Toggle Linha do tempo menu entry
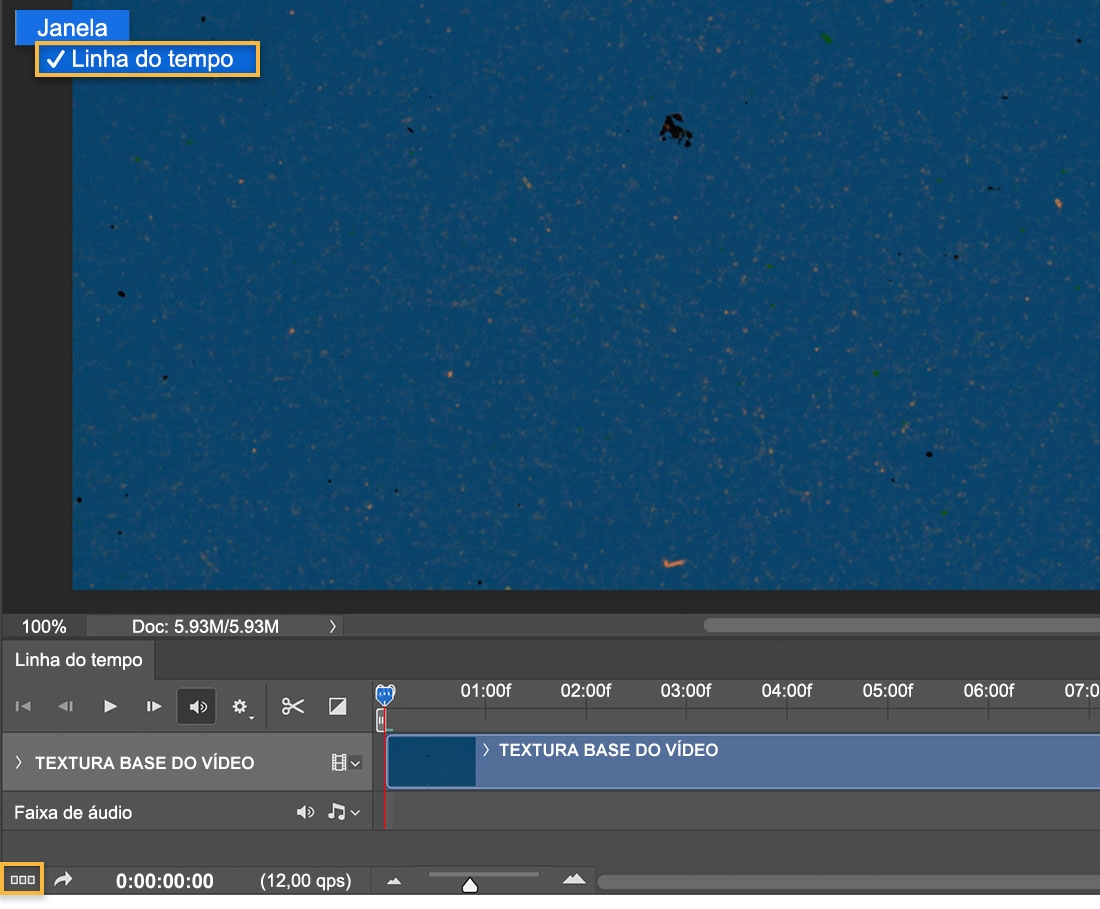Screen dimensions: 1100x909 click(x=147, y=59)
